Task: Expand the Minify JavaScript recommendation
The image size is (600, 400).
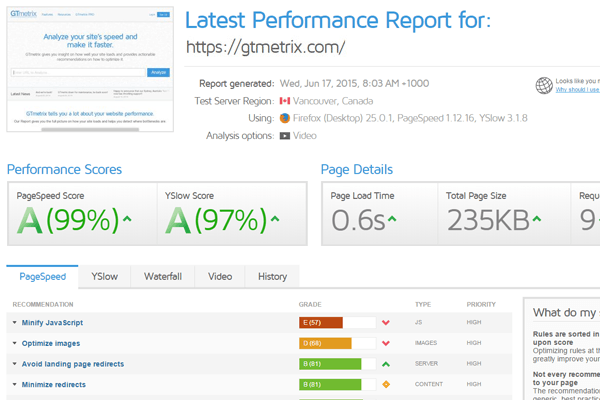Action: point(51,323)
